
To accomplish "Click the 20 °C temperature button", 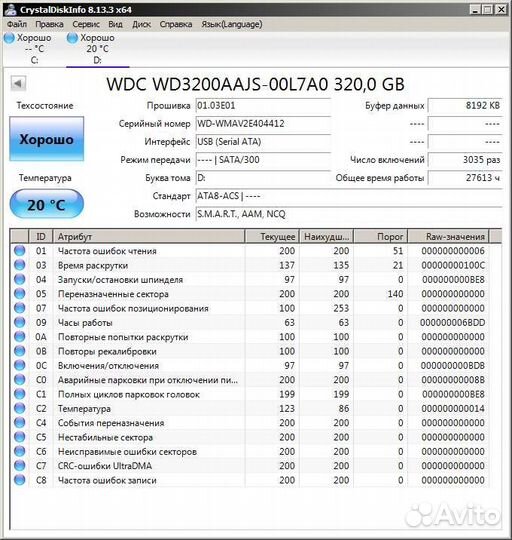I will pyautogui.click(x=46, y=204).
